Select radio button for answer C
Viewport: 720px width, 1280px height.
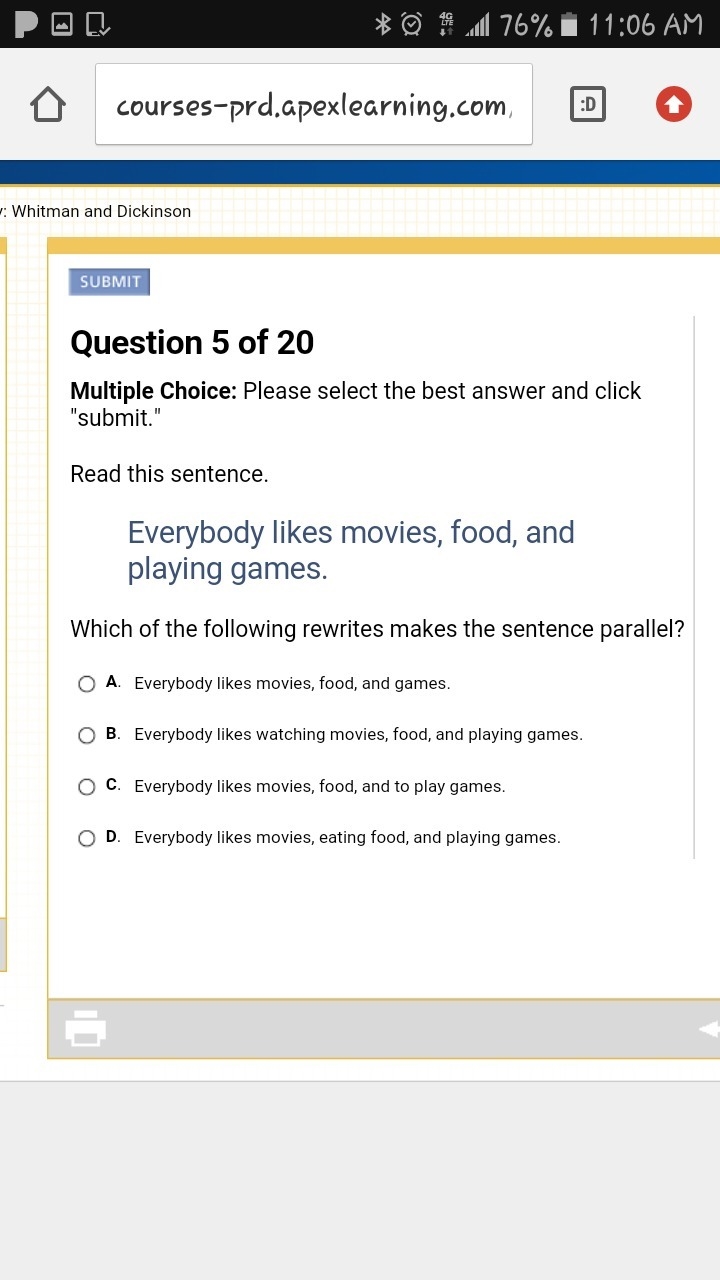click(87, 787)
